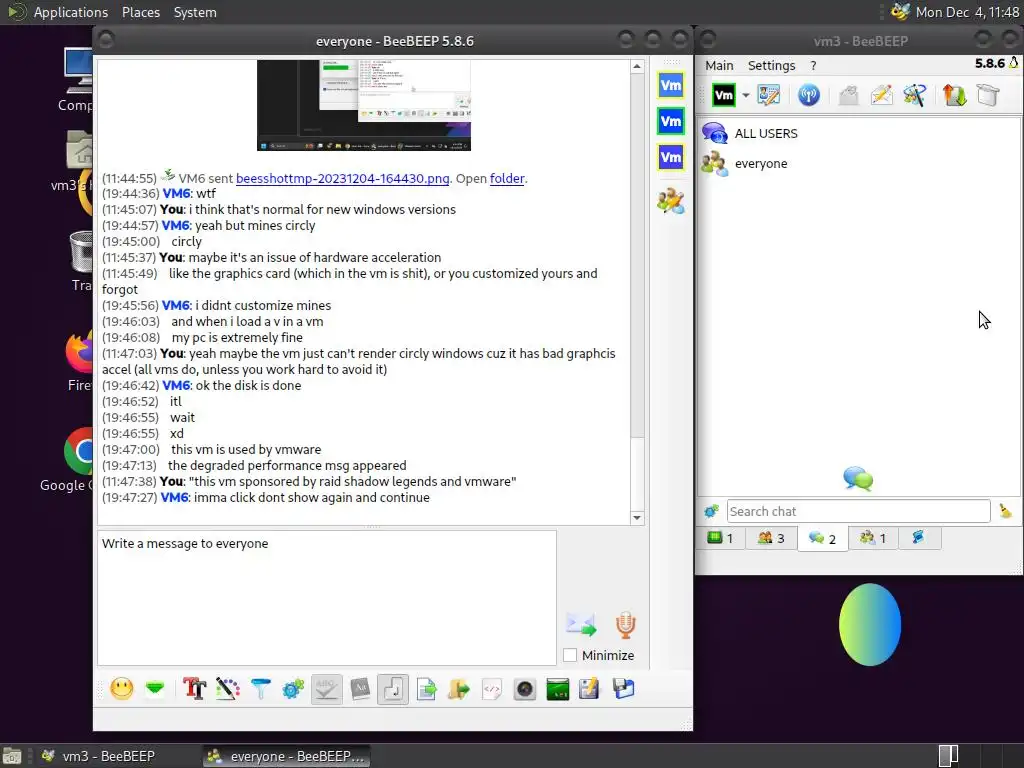
Task: Switch to the blue scroll tab
Action: point(918,537)
